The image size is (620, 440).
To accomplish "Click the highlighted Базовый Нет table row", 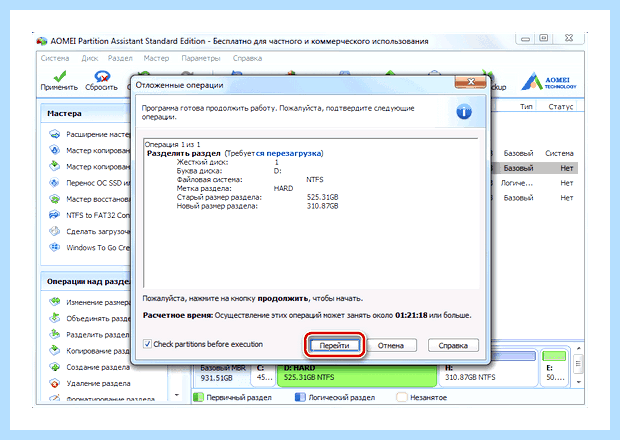I will (535, 168).
